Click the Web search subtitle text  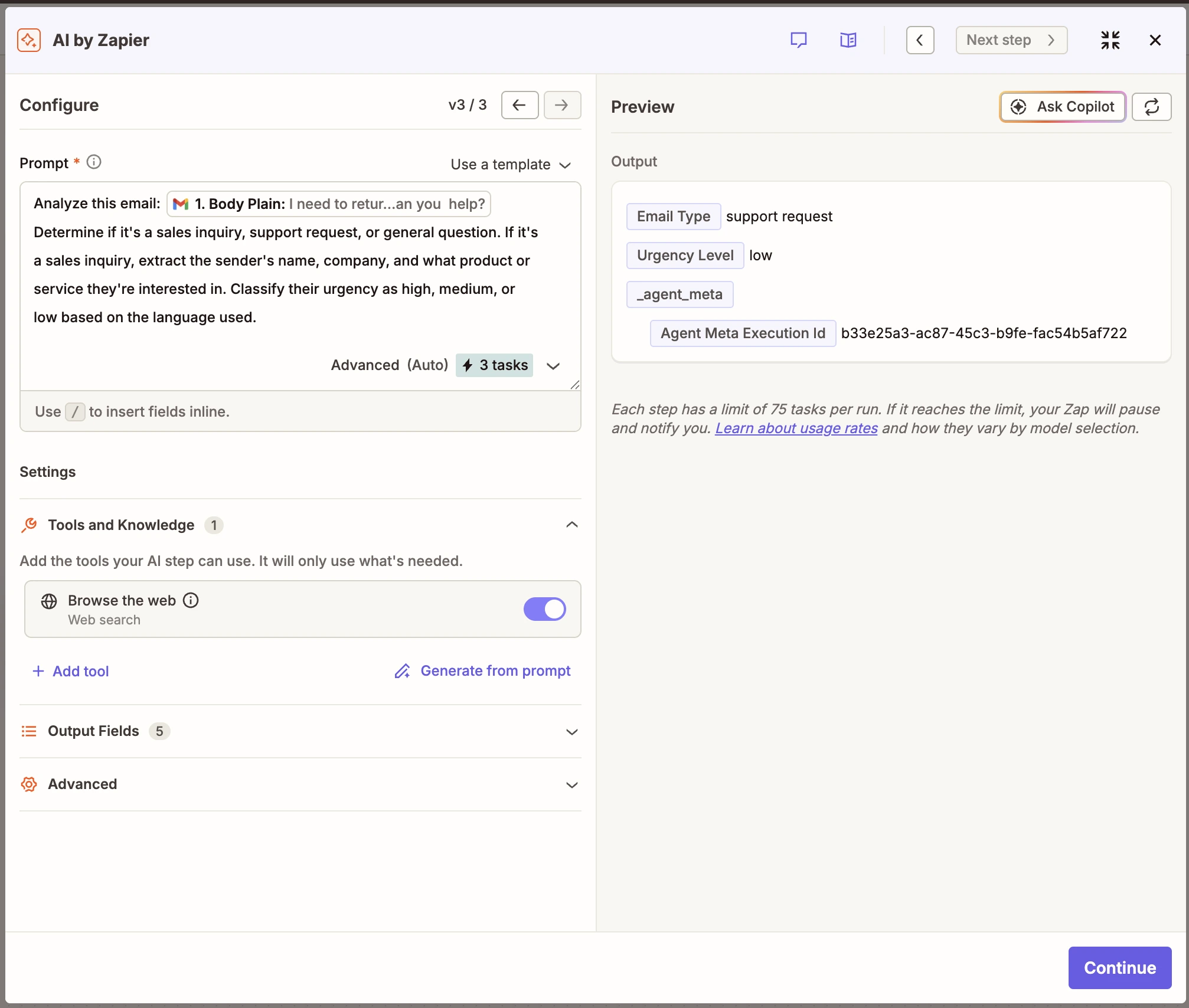click(x=104, y=620)
